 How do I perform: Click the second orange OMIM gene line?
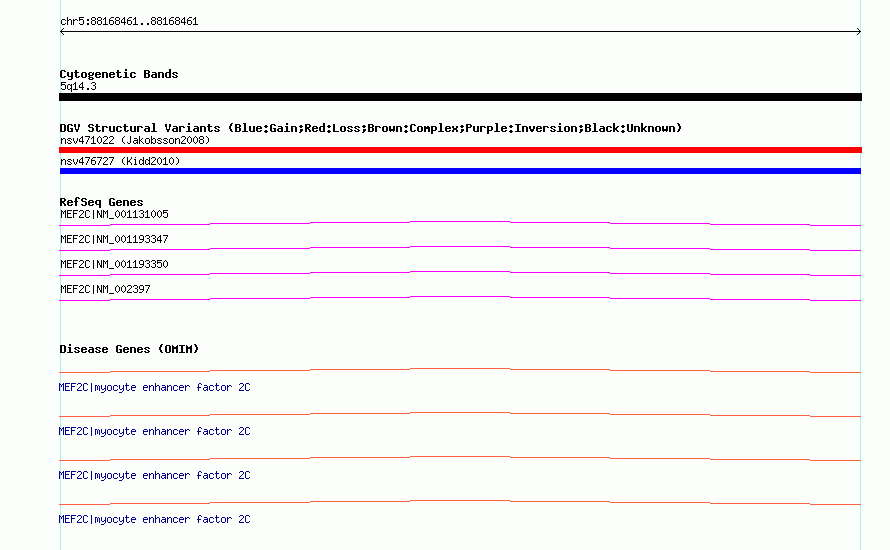click(460, 414)
